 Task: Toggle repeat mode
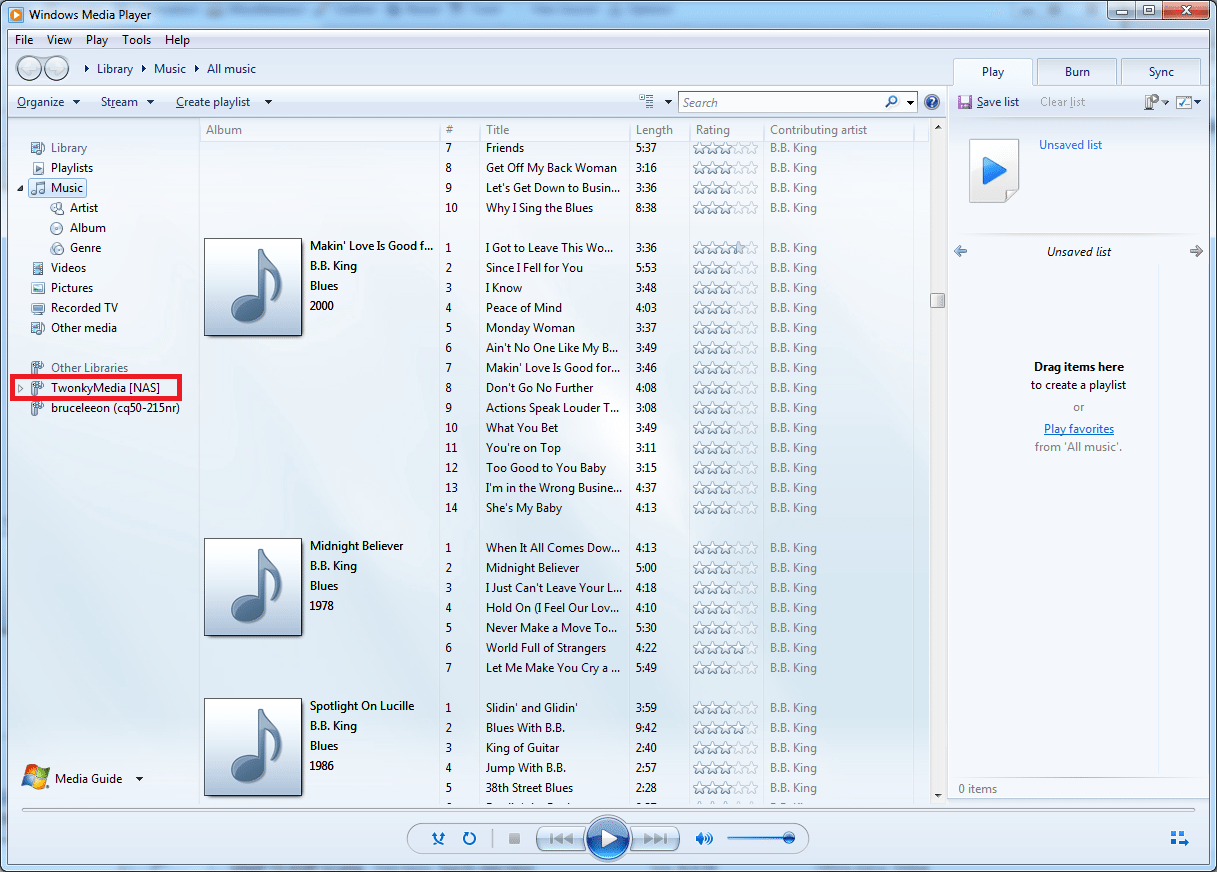(469, 839)
